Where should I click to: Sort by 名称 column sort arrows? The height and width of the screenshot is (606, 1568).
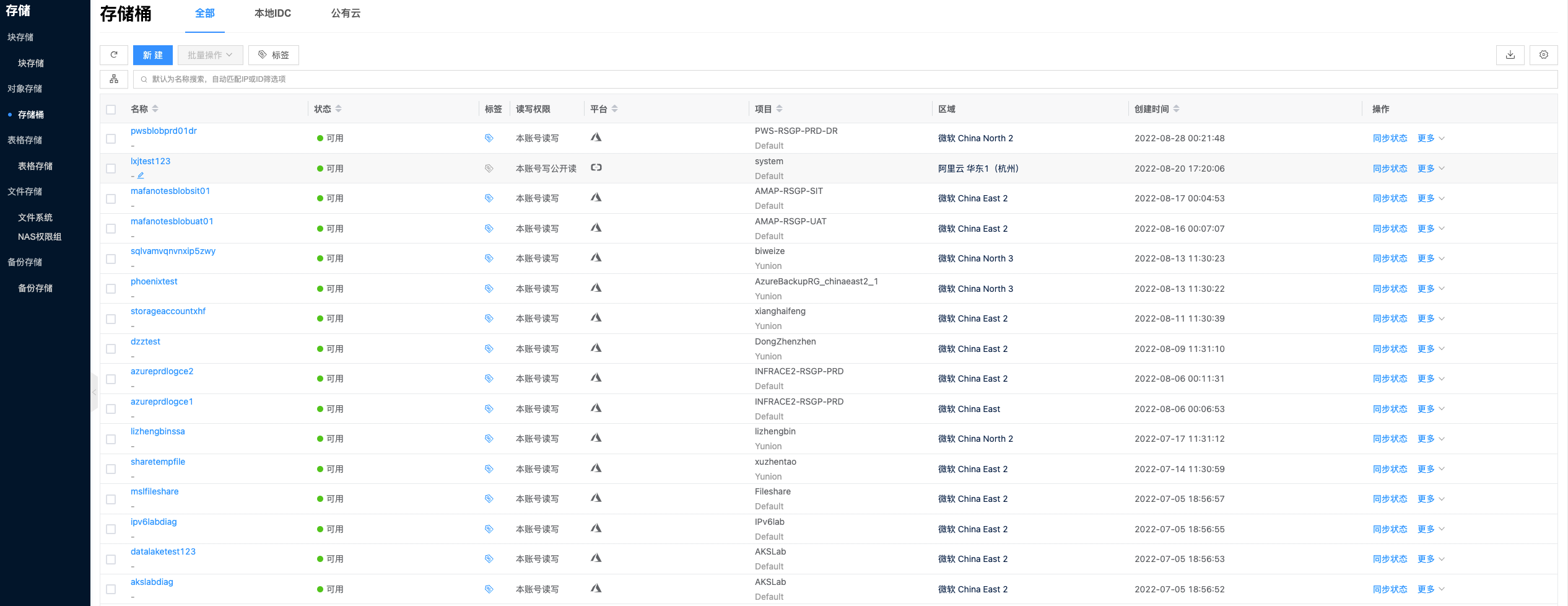(x=155, y=109)
